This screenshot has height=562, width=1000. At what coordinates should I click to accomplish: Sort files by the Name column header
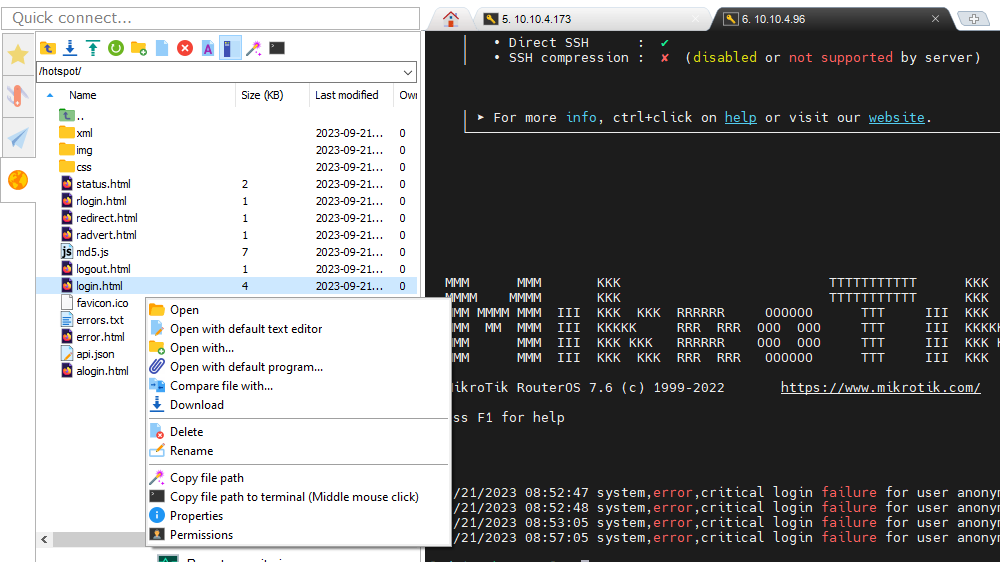83,95
